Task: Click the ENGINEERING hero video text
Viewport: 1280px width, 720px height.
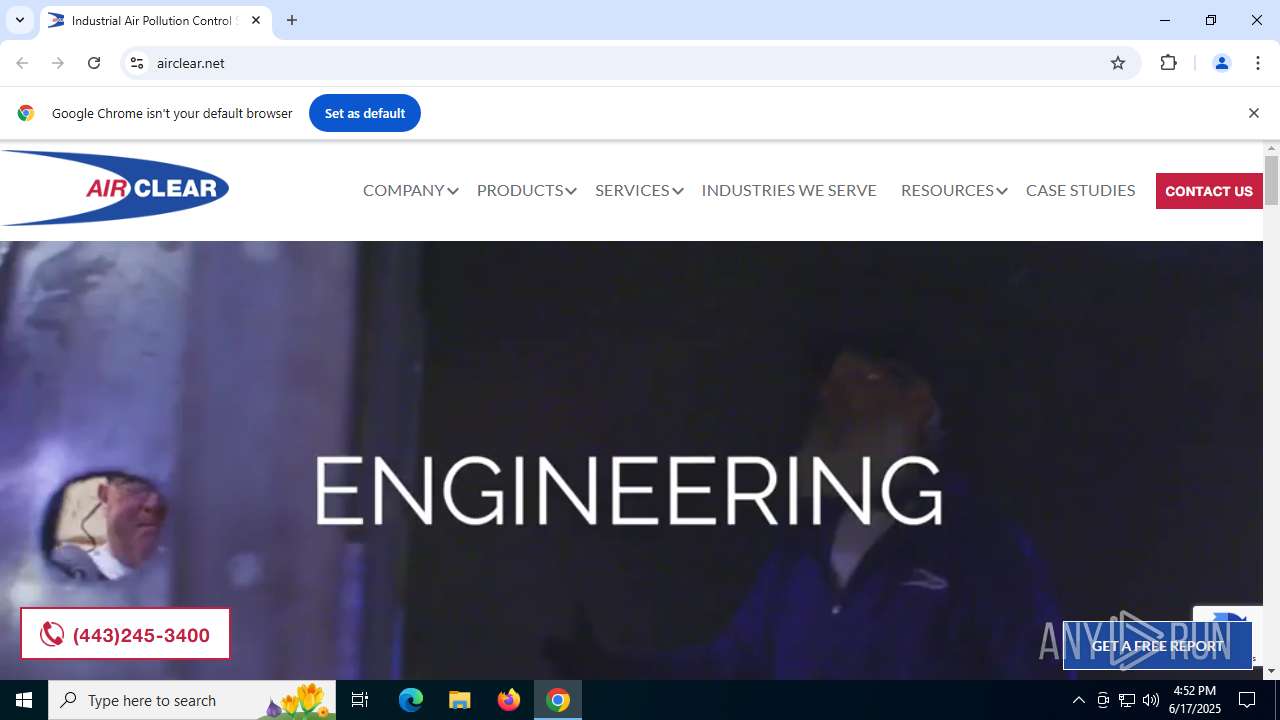Action: tap(629, 490)
